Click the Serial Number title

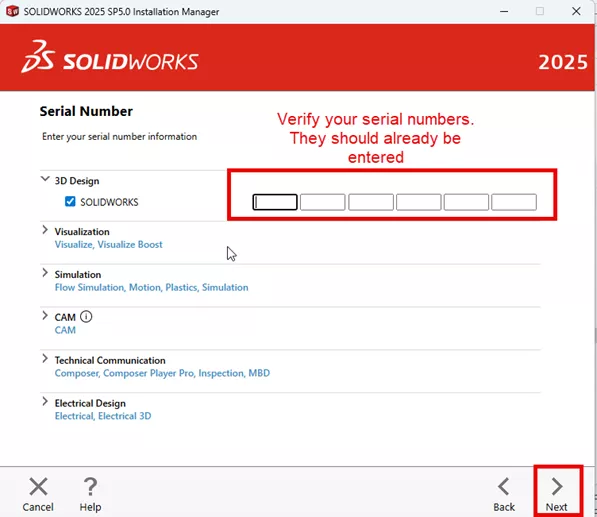coord(86,111)
